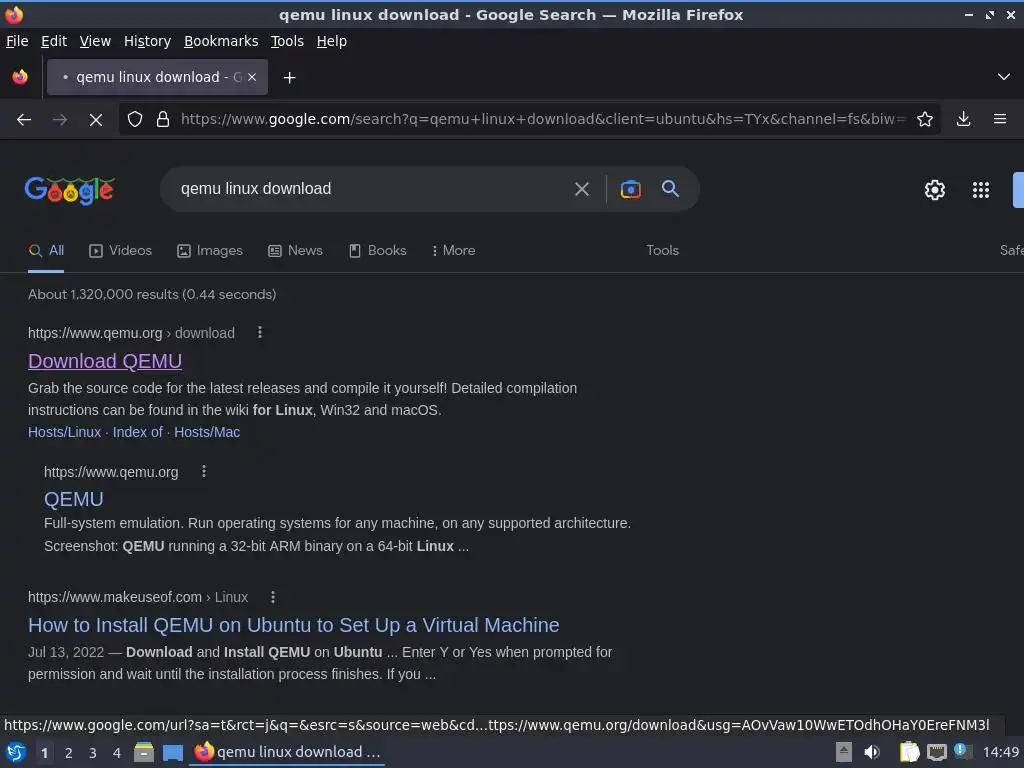Switch to the Books results tab
The height and width of the screenshot is (768, 1024).
(377, 251)
